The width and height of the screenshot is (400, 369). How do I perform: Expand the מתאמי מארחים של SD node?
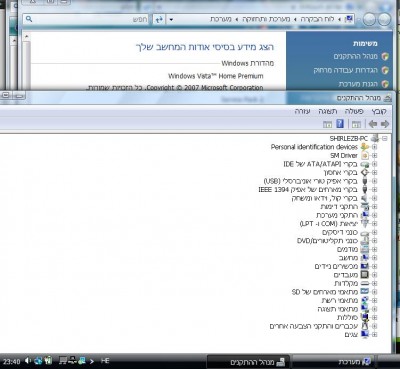point(374,292)
